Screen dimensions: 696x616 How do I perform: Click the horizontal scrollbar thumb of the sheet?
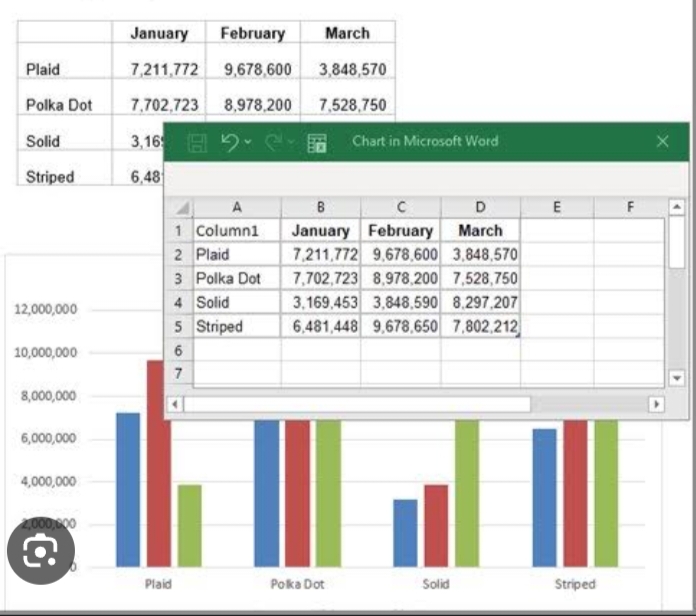(357, 404)
